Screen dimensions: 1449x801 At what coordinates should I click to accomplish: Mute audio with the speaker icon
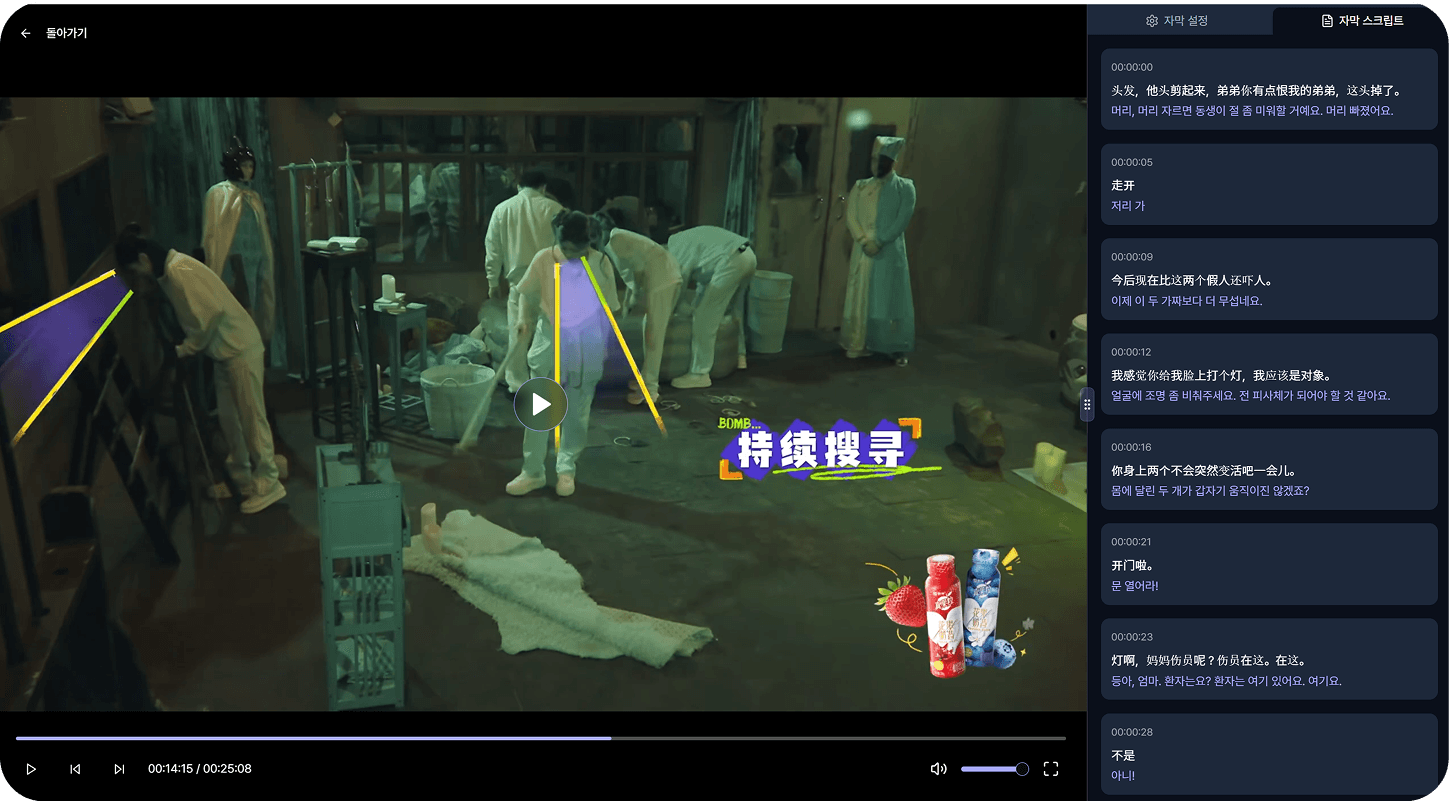click(x=938, y=769)
